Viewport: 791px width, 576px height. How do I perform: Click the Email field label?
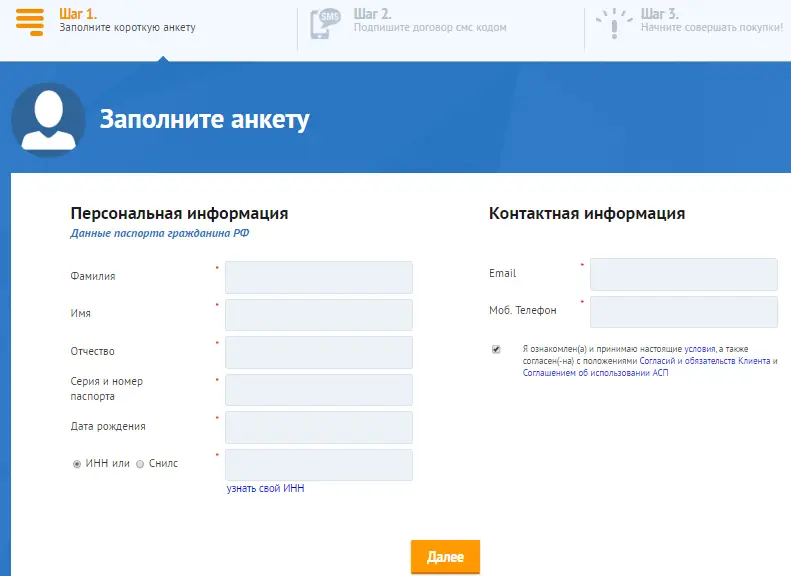pyautogui.click(x=502, y=273)
